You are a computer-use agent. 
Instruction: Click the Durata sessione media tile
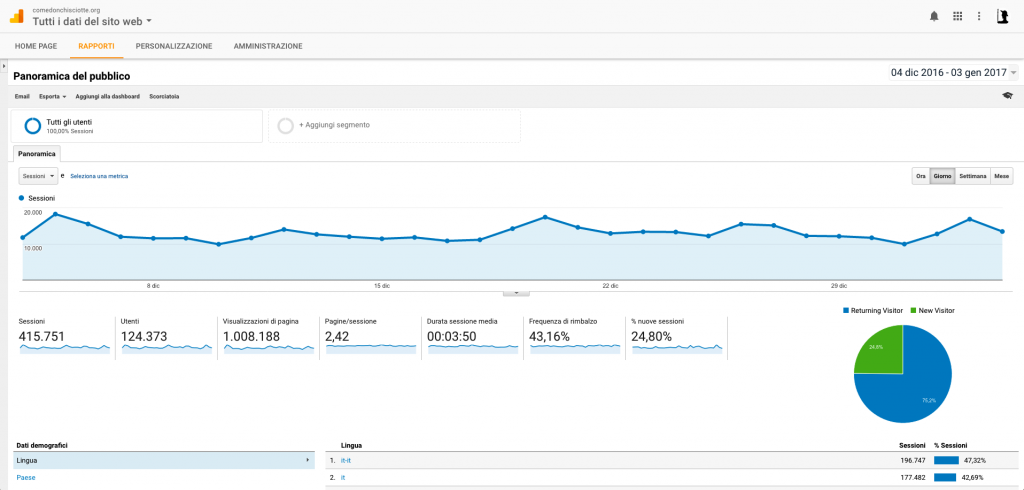(472, 338)
